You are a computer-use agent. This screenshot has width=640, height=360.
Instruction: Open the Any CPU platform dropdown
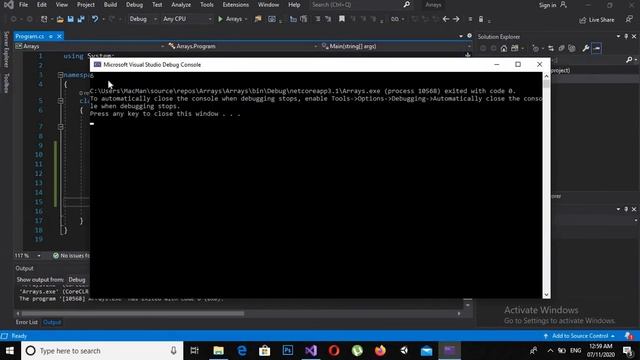pos(187,19)
